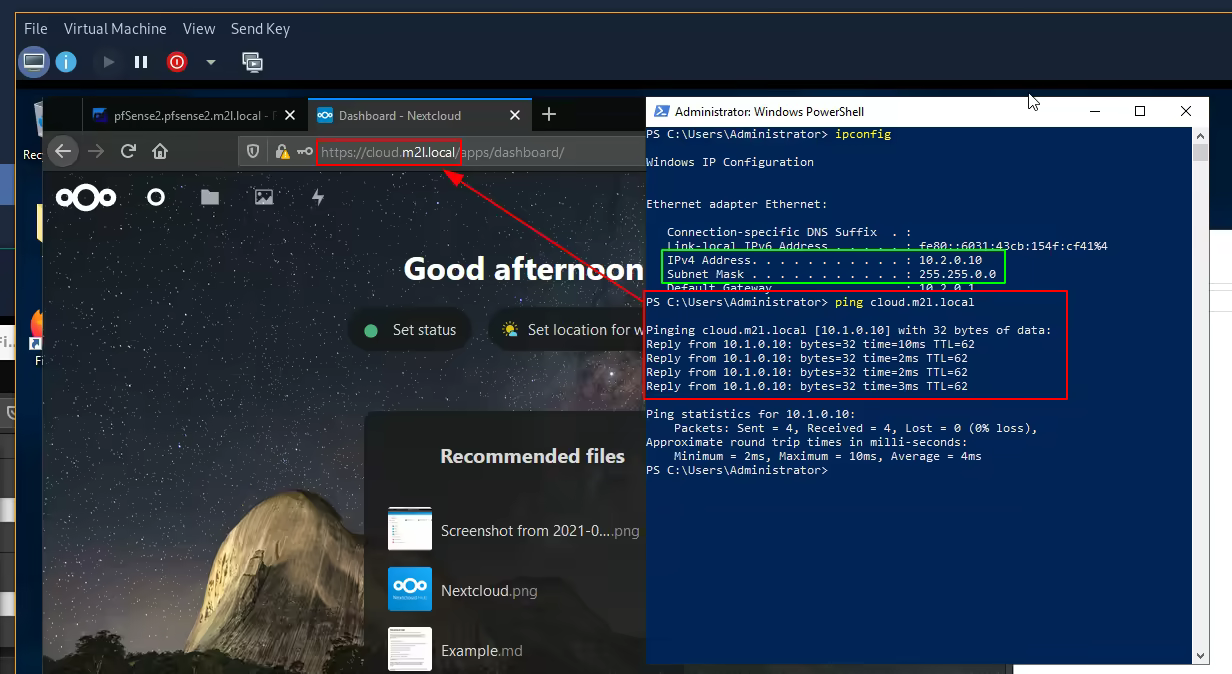Open the Nextcloud Files folder icon
Viewport: 1232px width, 674px height.
pyautogui.click(x=210, y=197)
